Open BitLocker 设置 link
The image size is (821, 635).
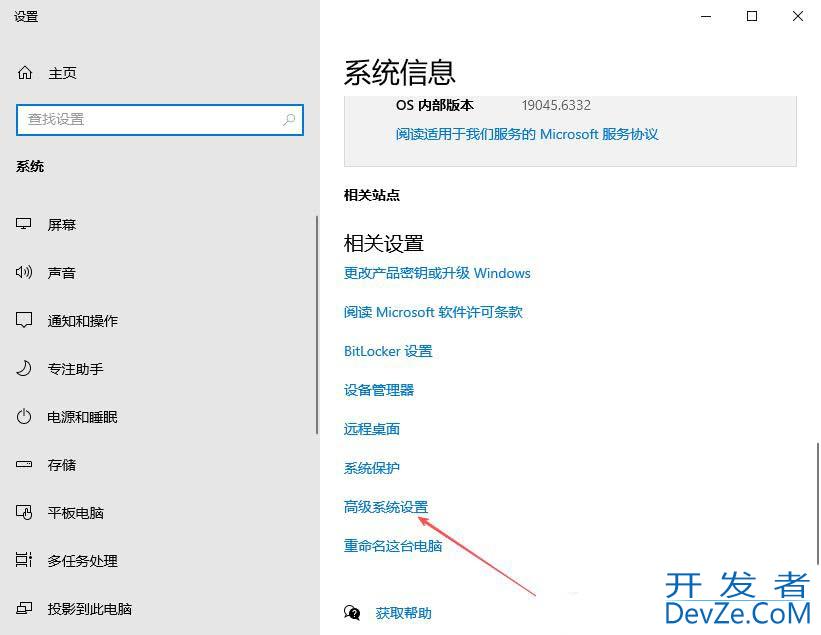point(388,351)
